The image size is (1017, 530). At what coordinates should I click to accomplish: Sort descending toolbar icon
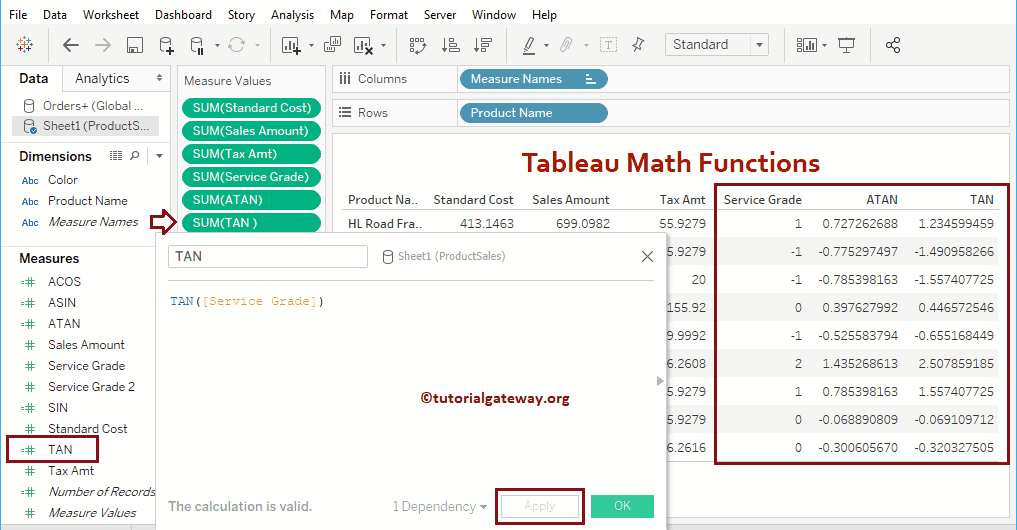(x=483, y=45)
